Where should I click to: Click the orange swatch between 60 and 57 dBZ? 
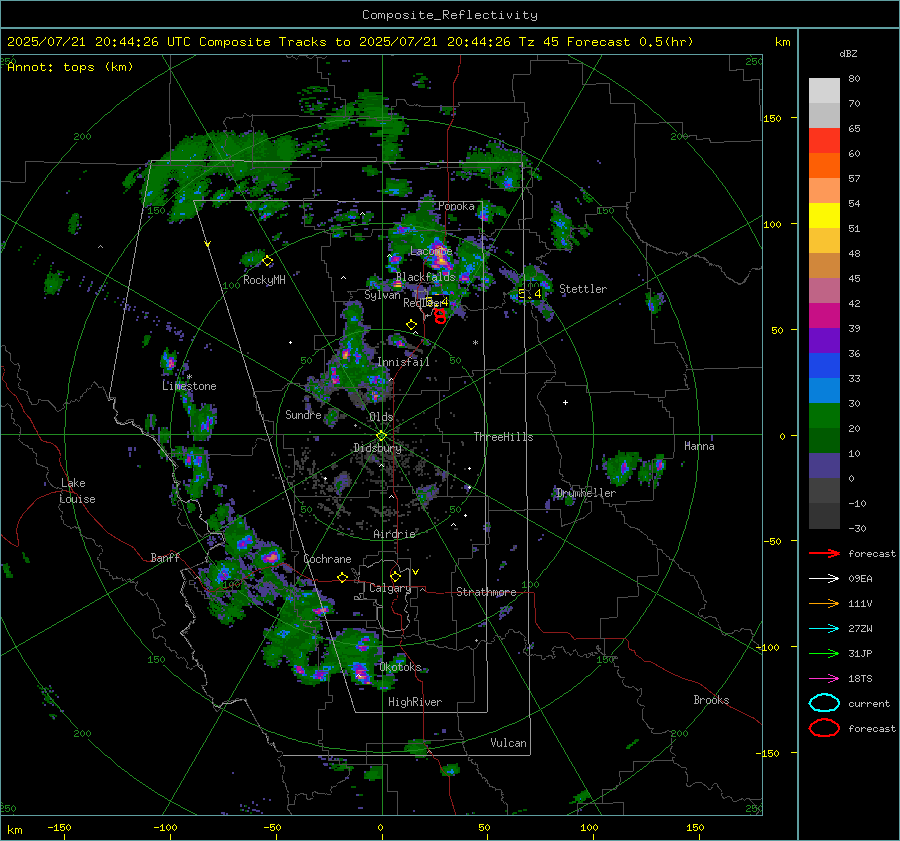pos(824,166)
